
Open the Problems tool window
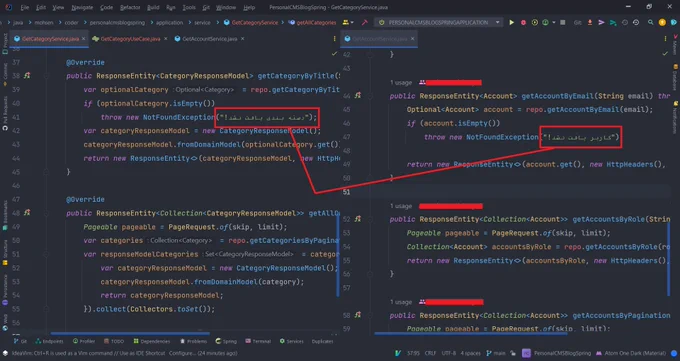tap(193, 341)
